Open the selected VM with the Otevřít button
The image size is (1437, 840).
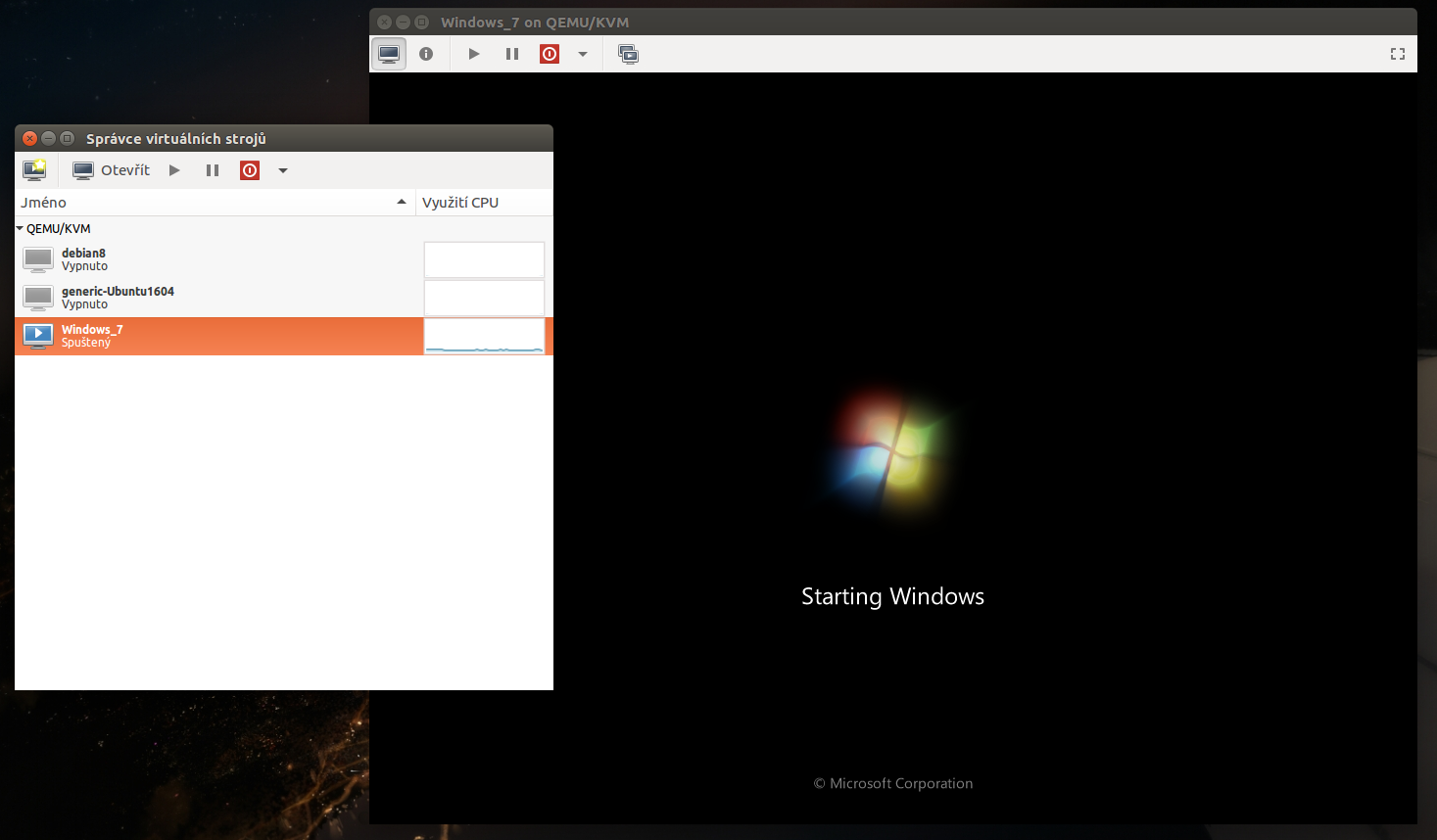click(x=112, y=170)
